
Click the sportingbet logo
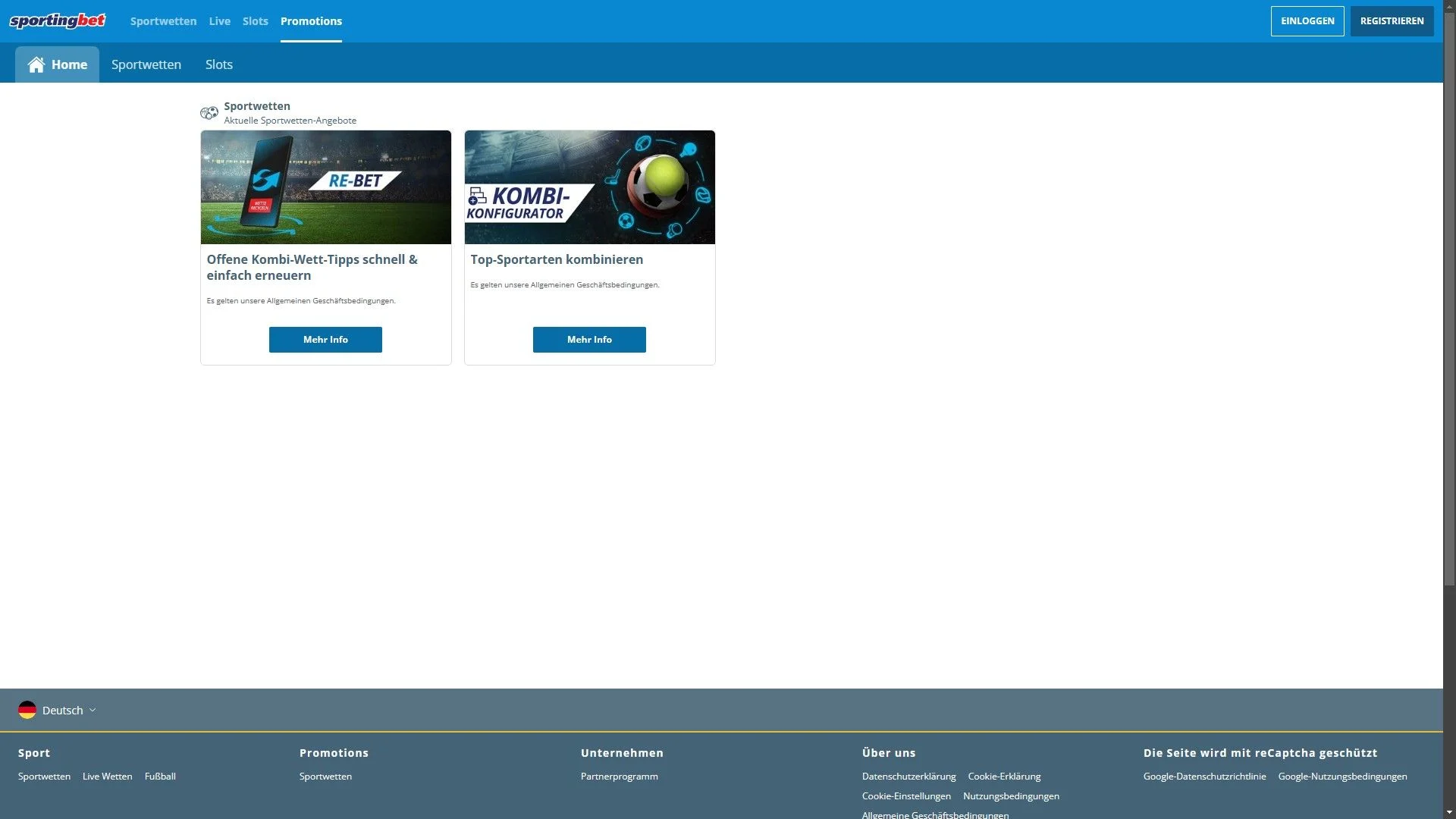(x=57, y=20)
